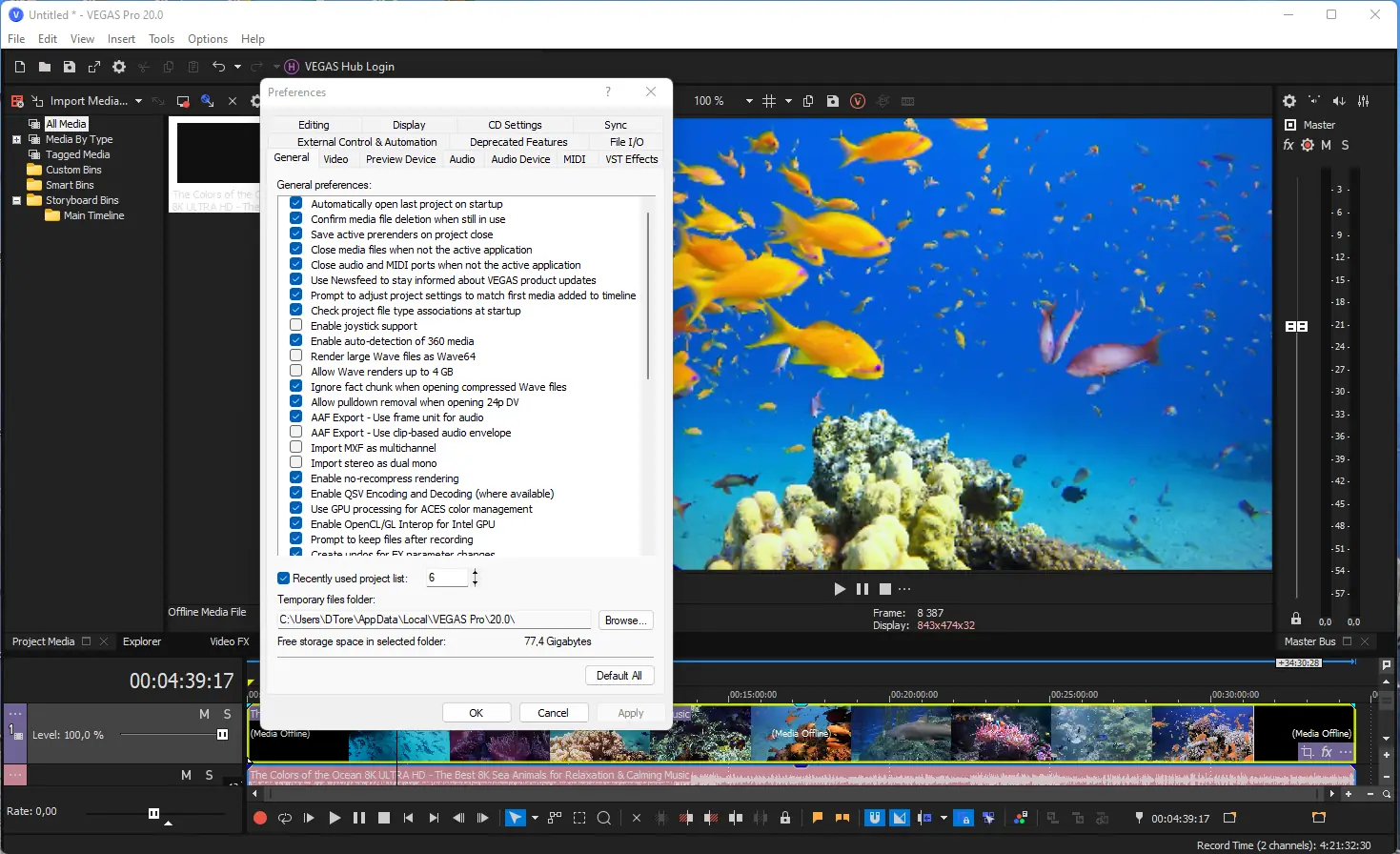Click the playback Rate slider handle
Screen dimensions: 1400x854
click(x=153, y=813)
